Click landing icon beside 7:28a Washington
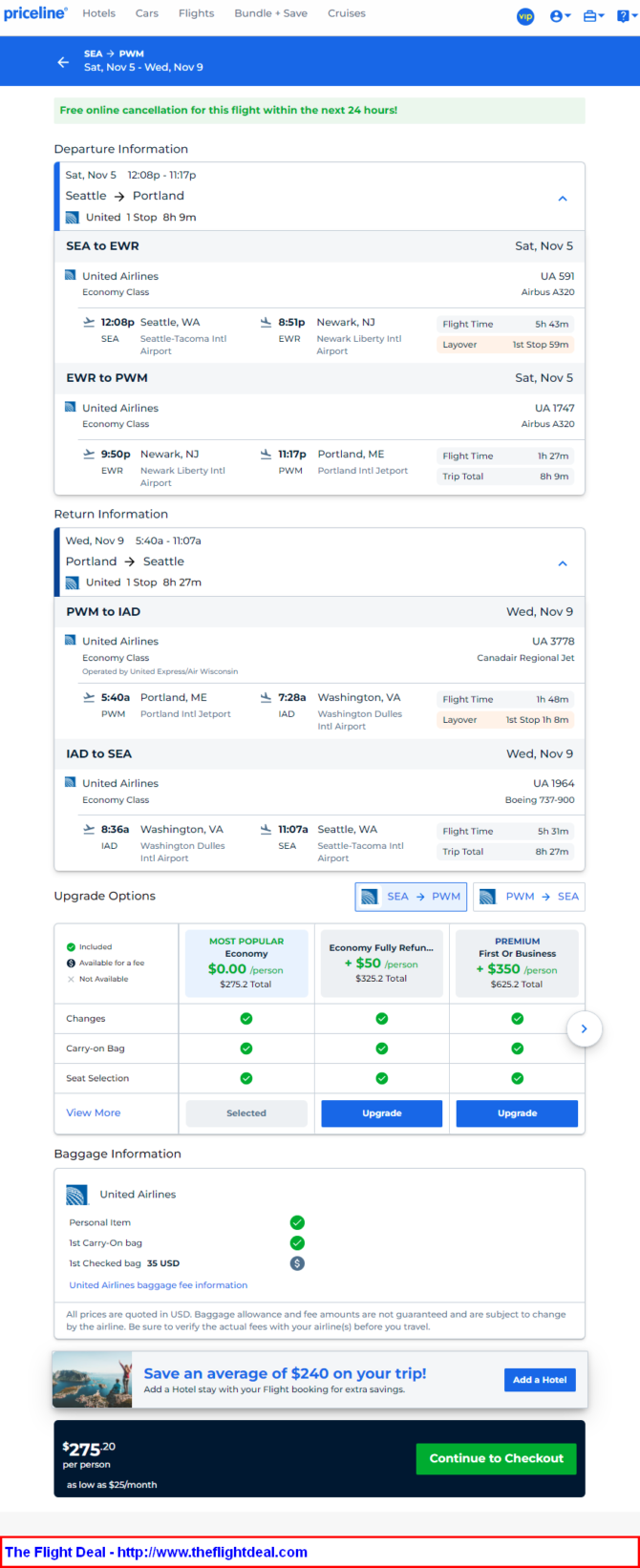Image resolution: width=640 pixels, height=1568 pixels. (x=266, y=697)
